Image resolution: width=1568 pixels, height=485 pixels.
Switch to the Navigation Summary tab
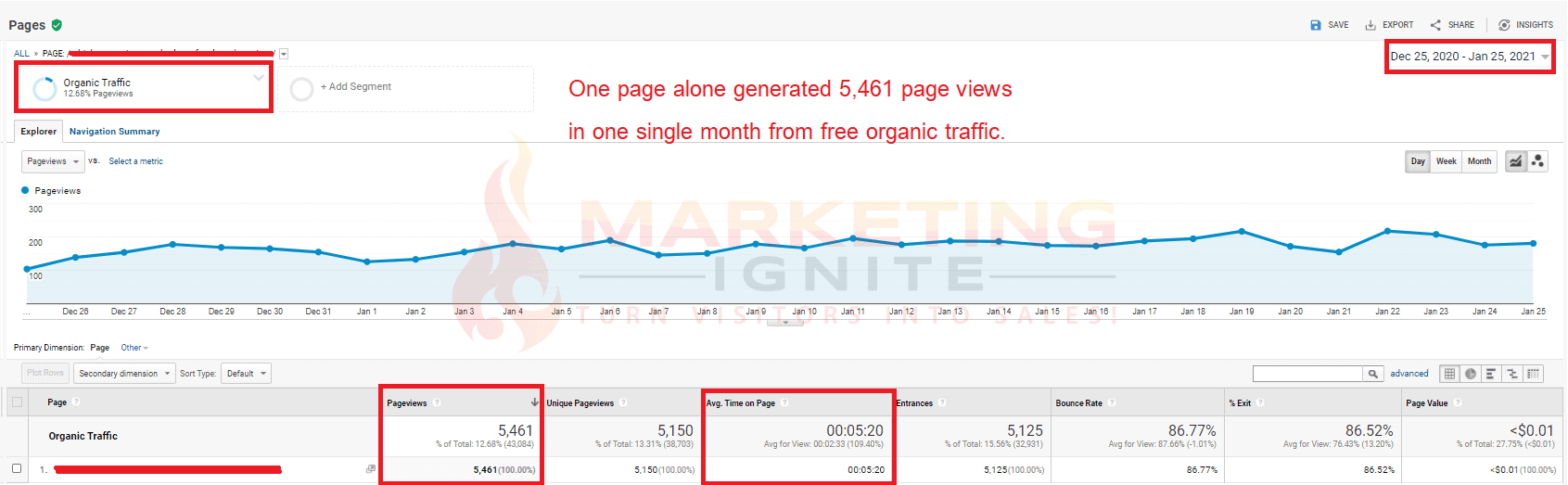coord(114,132)
